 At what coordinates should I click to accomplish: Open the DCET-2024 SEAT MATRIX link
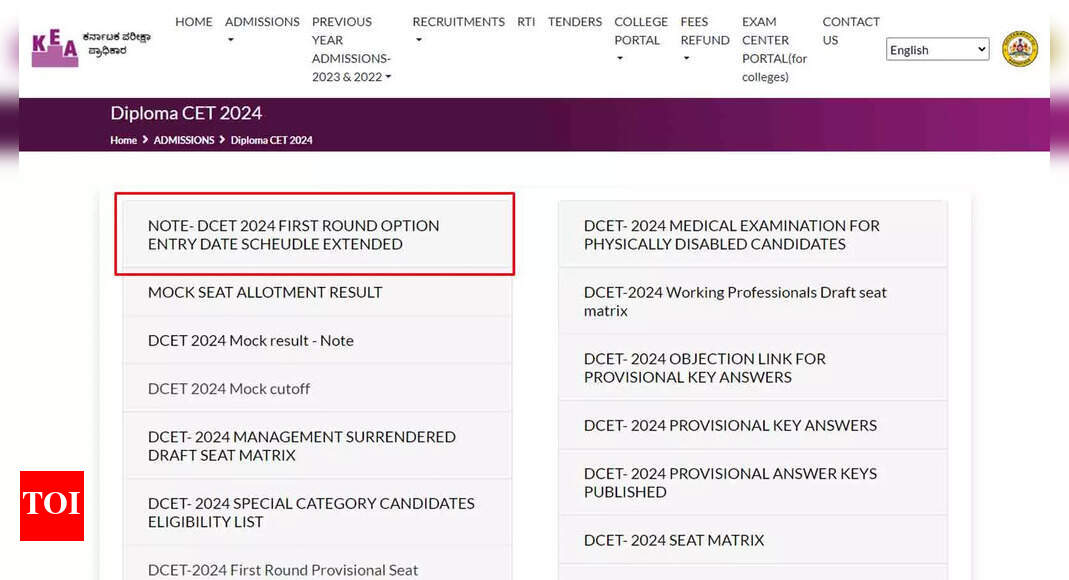674,540
